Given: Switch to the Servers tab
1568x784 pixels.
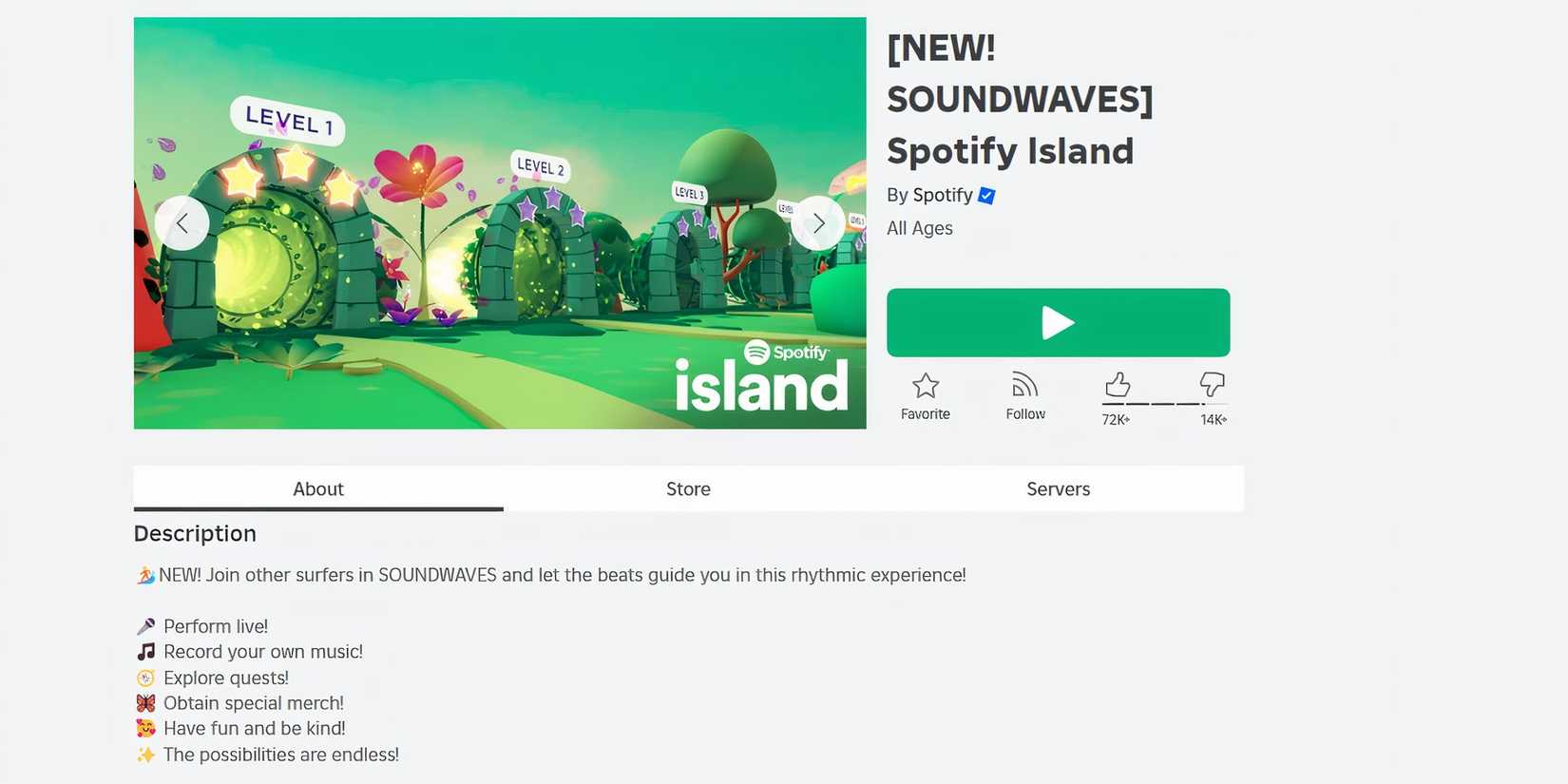Looking at the screenshot, I should (x=1058, y=488).
